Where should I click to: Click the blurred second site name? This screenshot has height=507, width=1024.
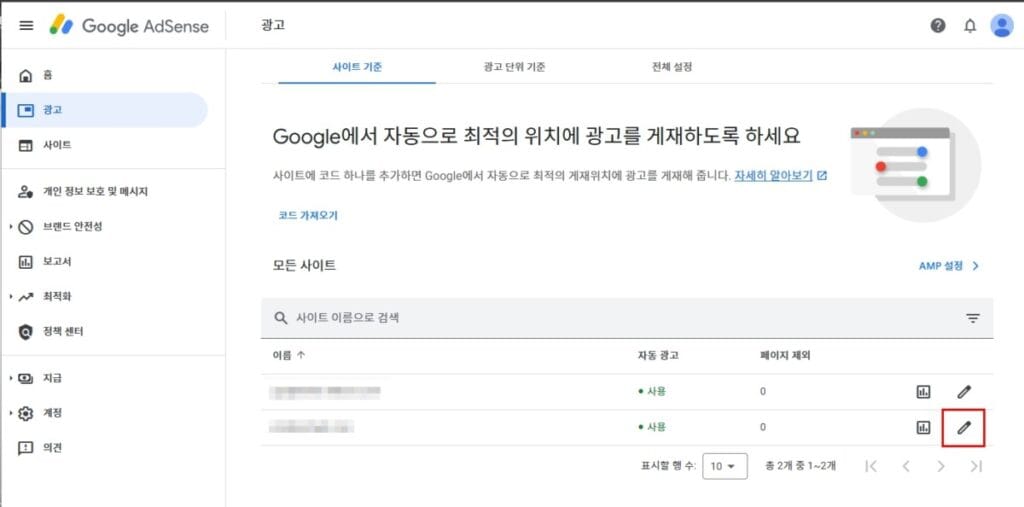[312, 427]
